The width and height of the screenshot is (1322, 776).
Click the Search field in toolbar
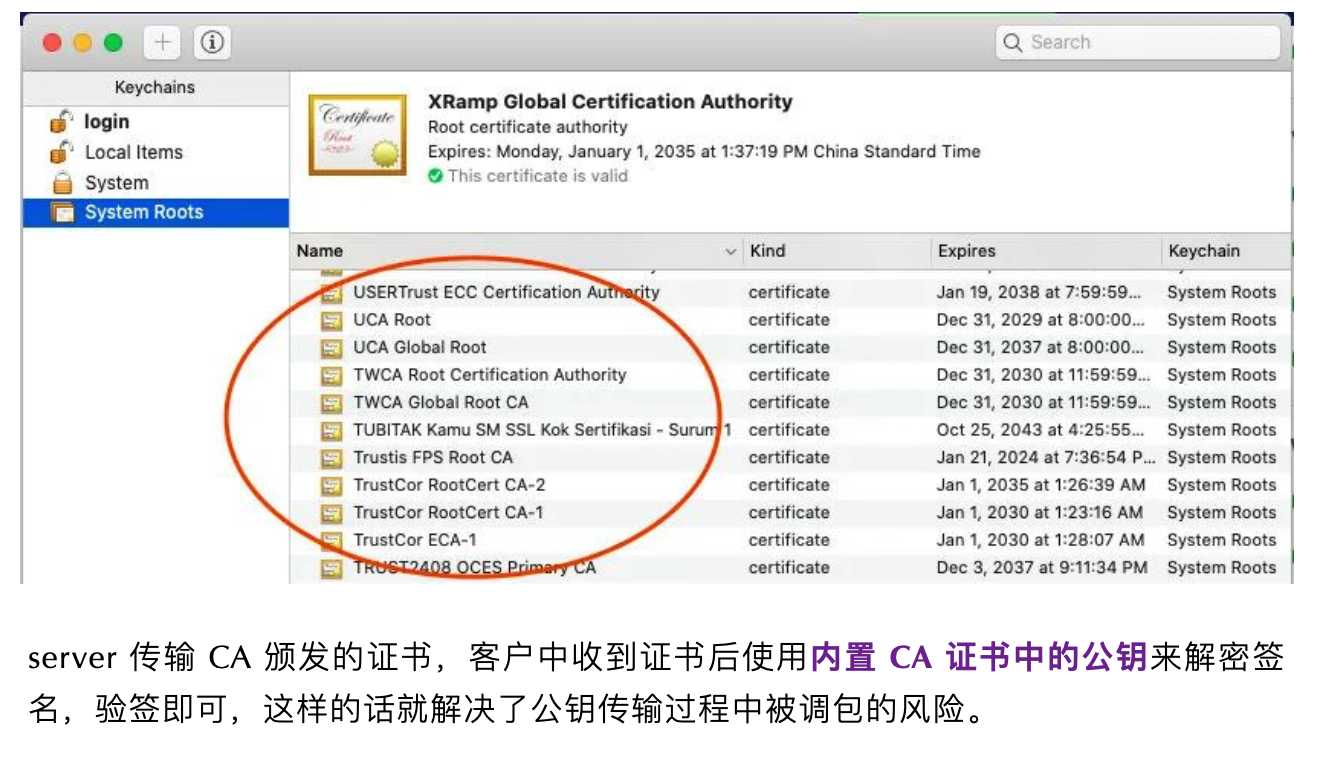tap(1138, 42)
